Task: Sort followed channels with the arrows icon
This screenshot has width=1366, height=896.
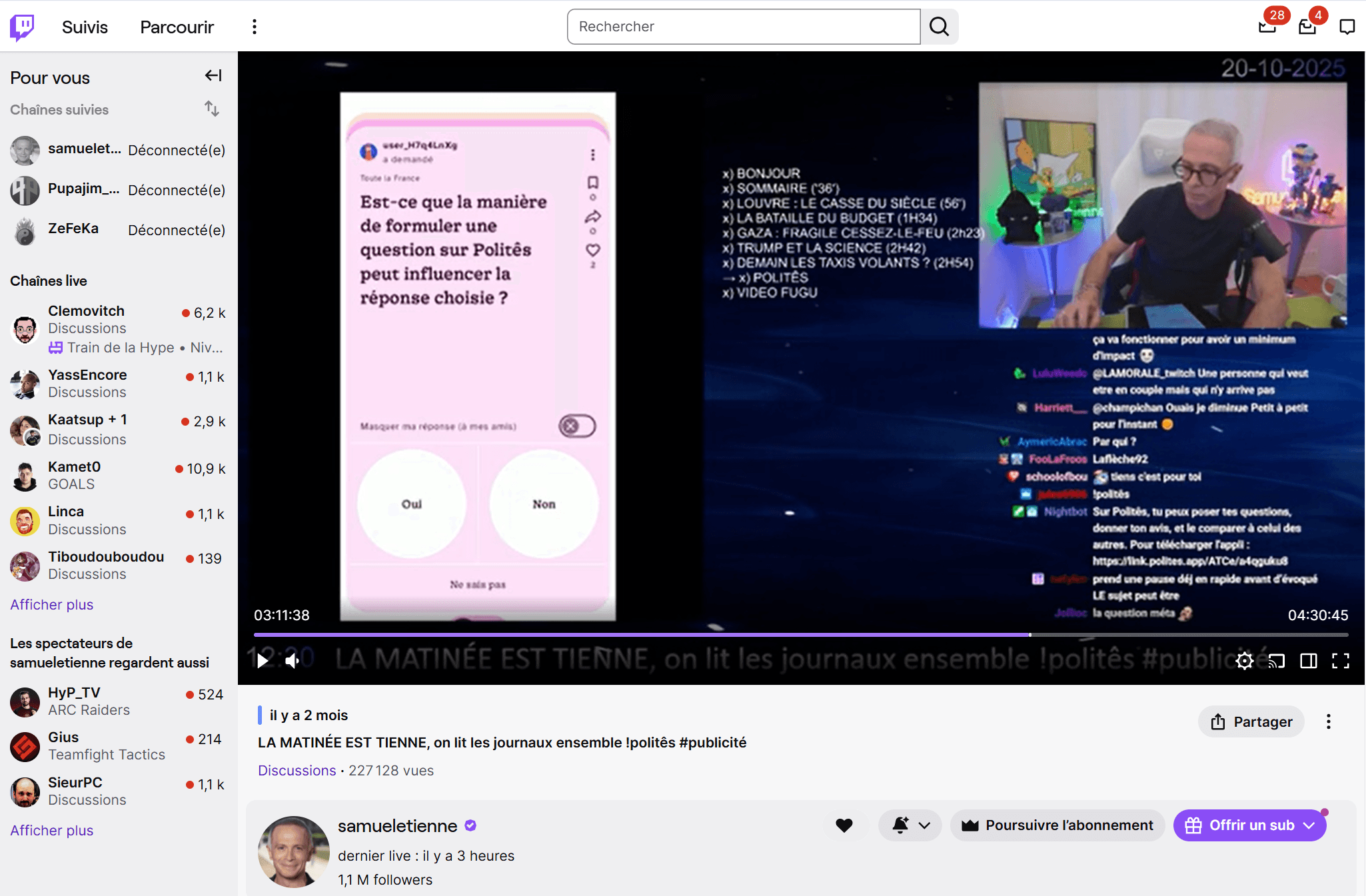Action: tap(212, 109)
